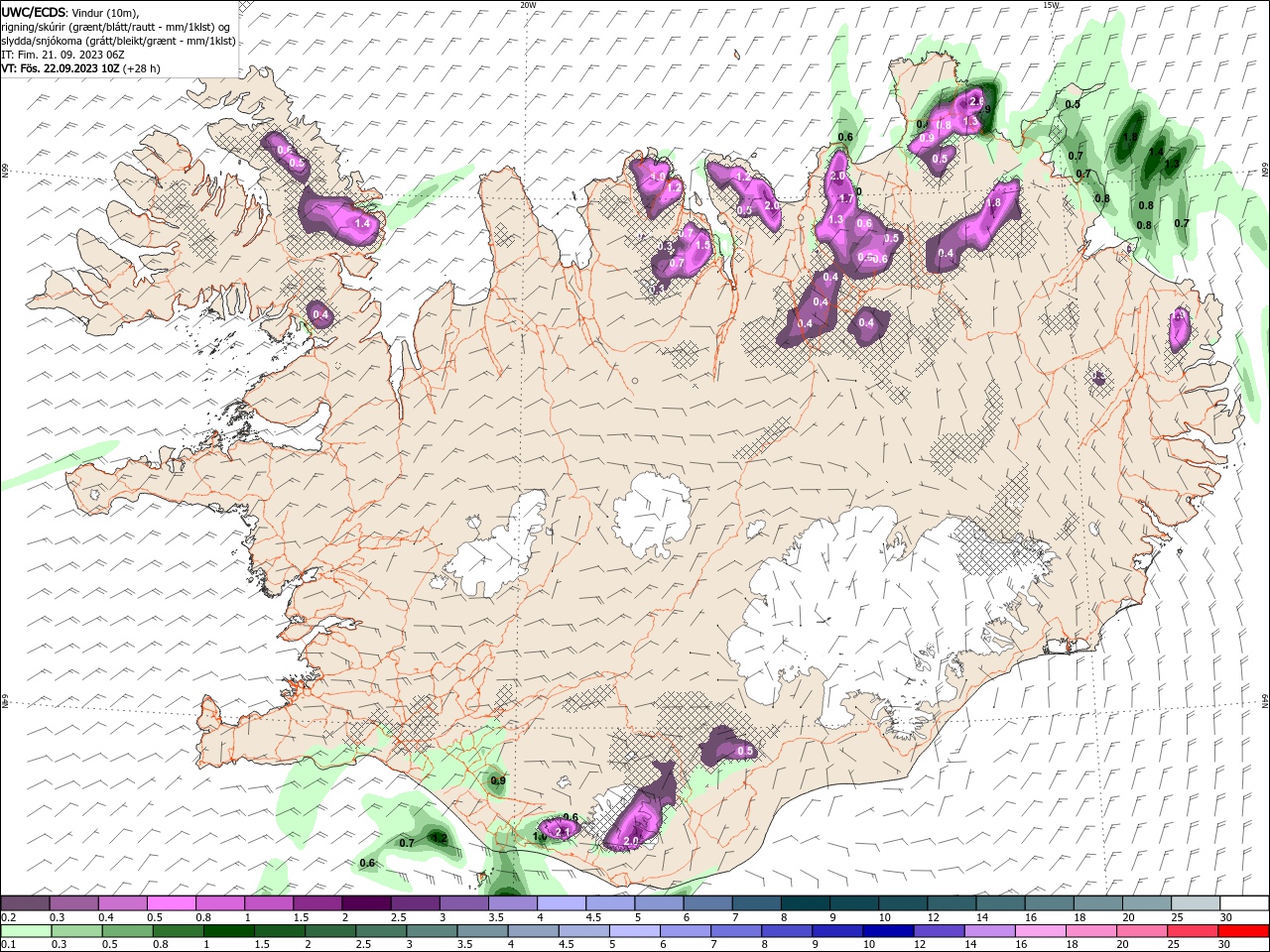Pick the 1.5 dark green rainfall swatch

[x=279, y=931]
